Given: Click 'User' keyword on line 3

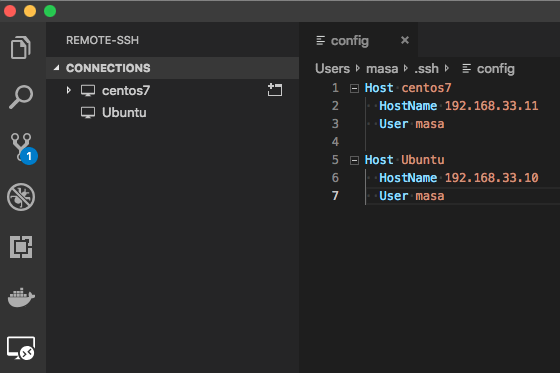Looking at the screenshot, I should coord(394,124).
